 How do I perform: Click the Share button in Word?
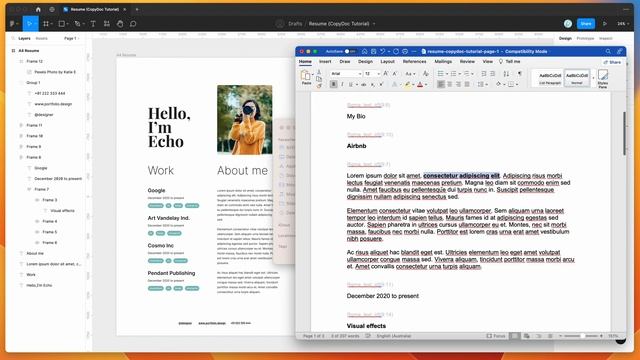pyautogui.click(x=612, y=62)
